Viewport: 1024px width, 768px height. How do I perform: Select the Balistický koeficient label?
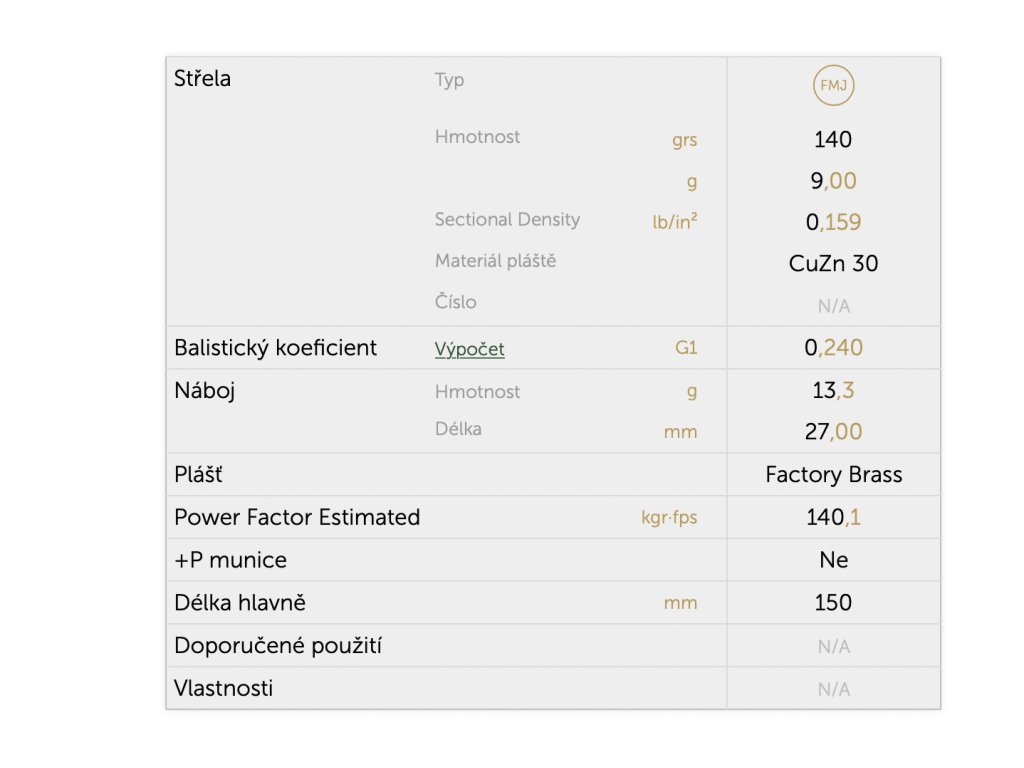(275, 348)
